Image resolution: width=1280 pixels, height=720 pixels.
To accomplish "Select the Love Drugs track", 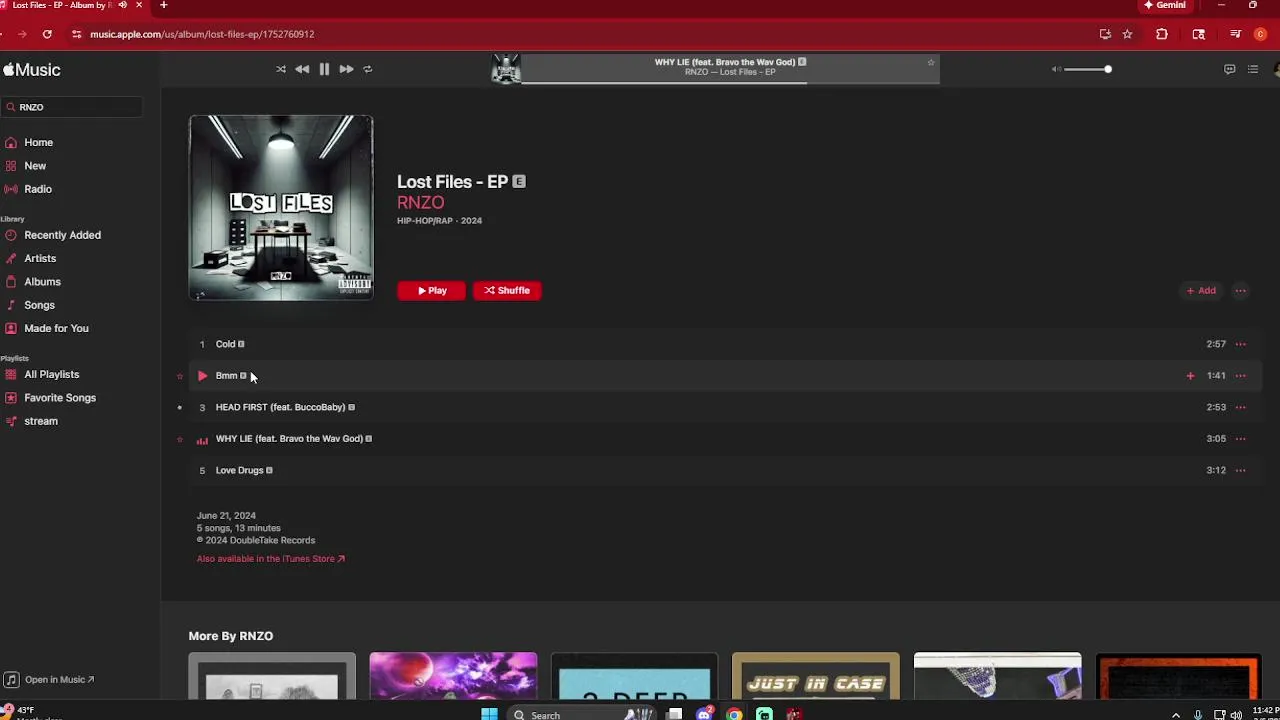I will tap(239, 470).
